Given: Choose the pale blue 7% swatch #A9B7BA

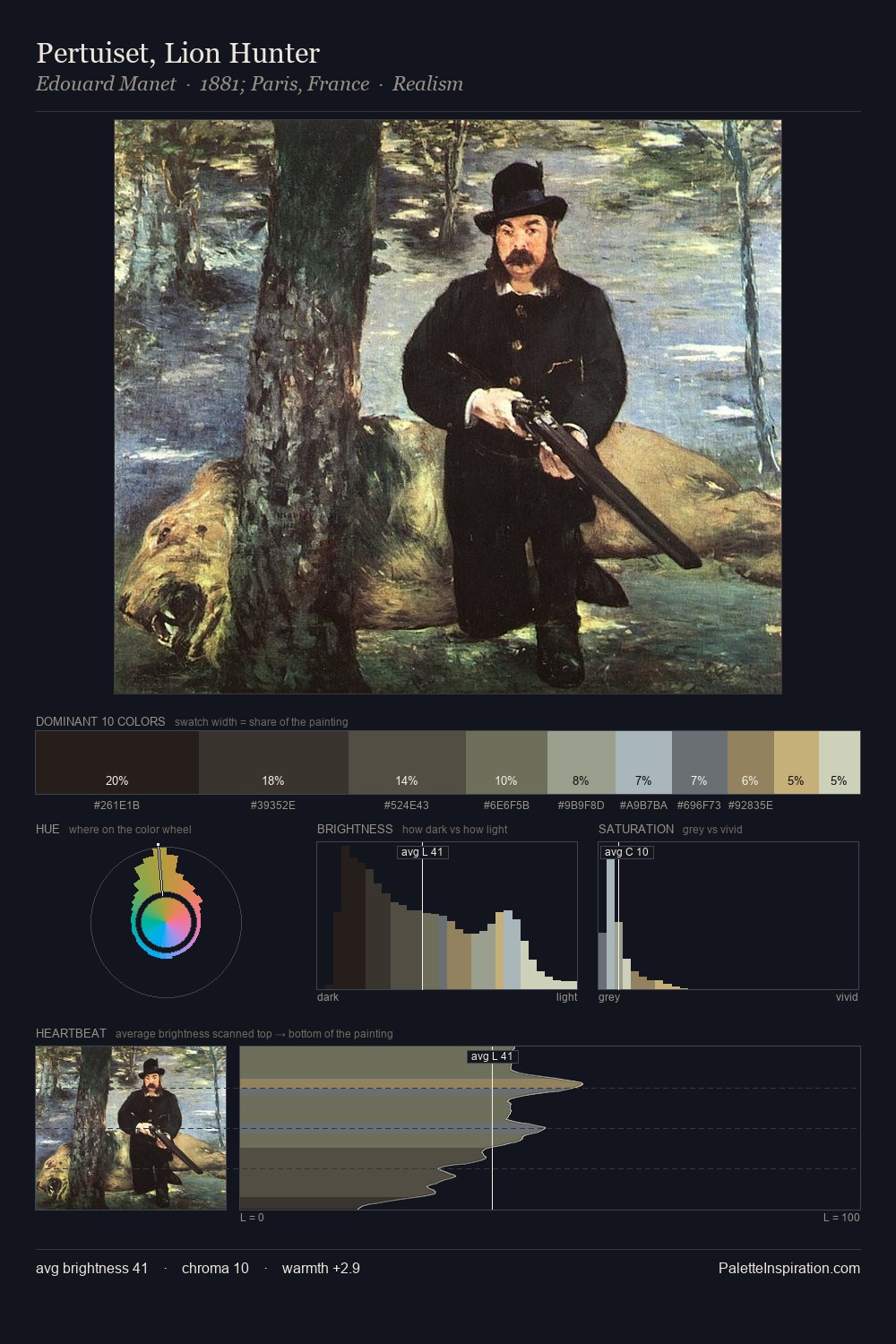Looking at the screenshot, I should click(x=643, y=762).
